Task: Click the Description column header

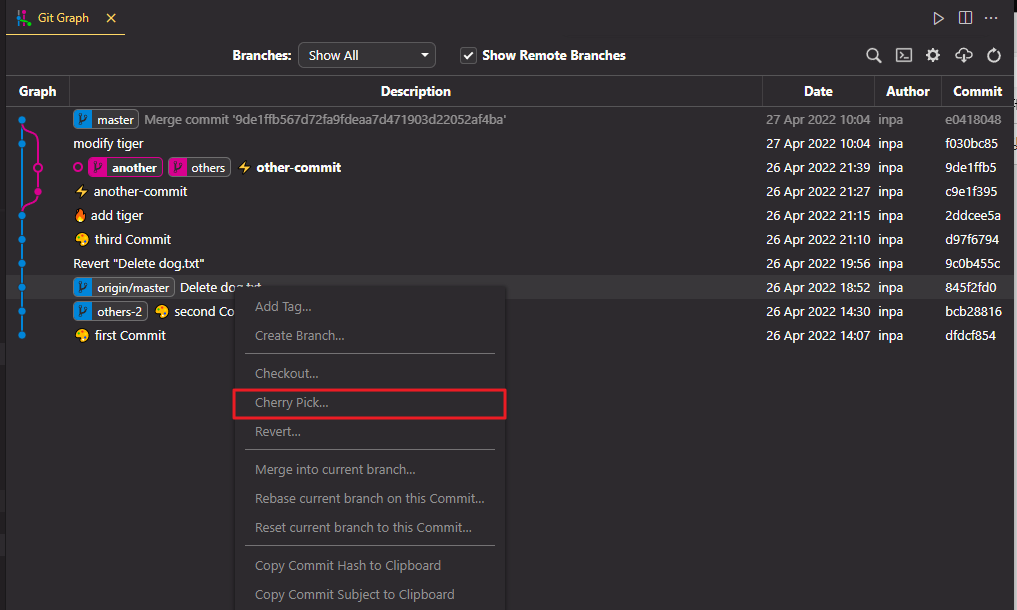Action: click(x=416, y=92)
